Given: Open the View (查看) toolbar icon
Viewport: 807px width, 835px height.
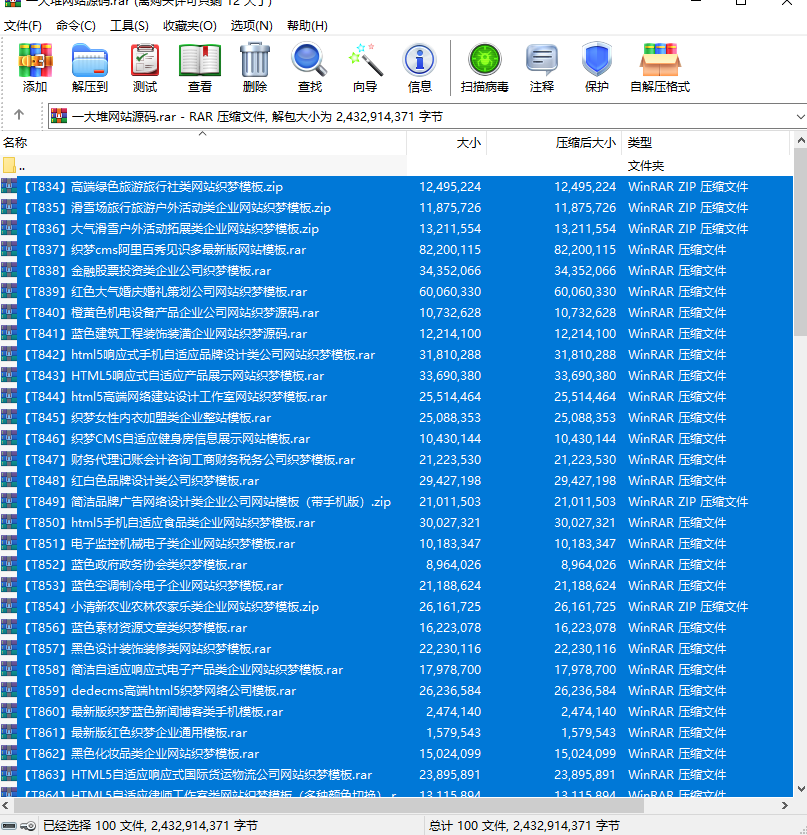Looking at the screenshot, I should click(x=200, y=68).
